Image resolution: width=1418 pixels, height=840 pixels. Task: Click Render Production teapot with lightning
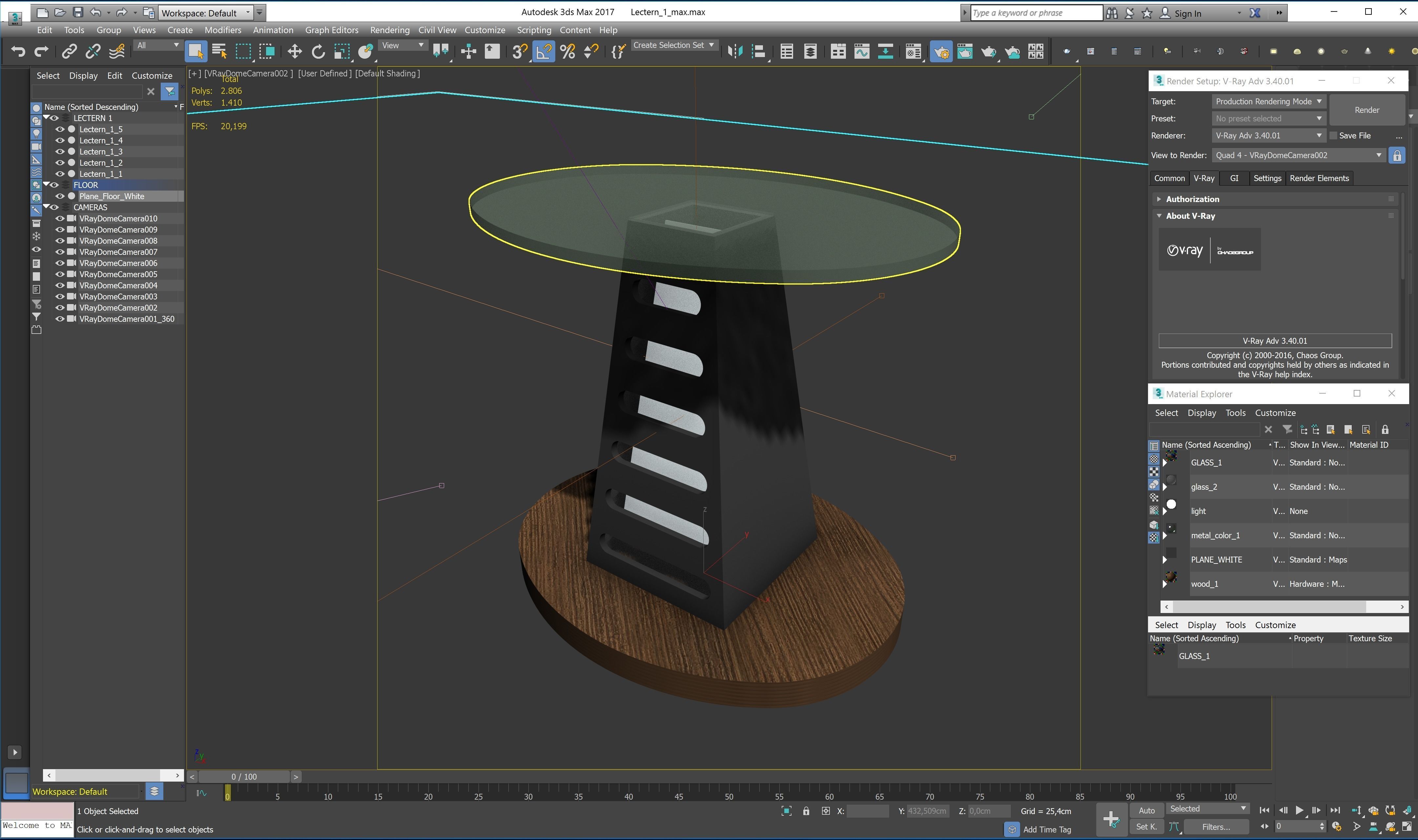point(988,52)
